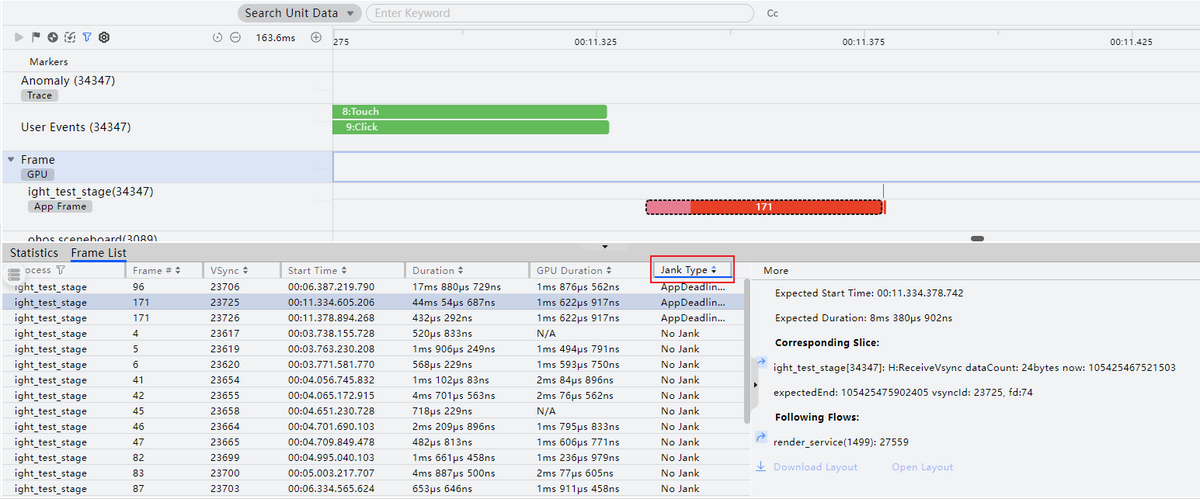Screen dimensions: 1200x499
Task: Collapse the Frame tree row
Action: tap(11, 160)
